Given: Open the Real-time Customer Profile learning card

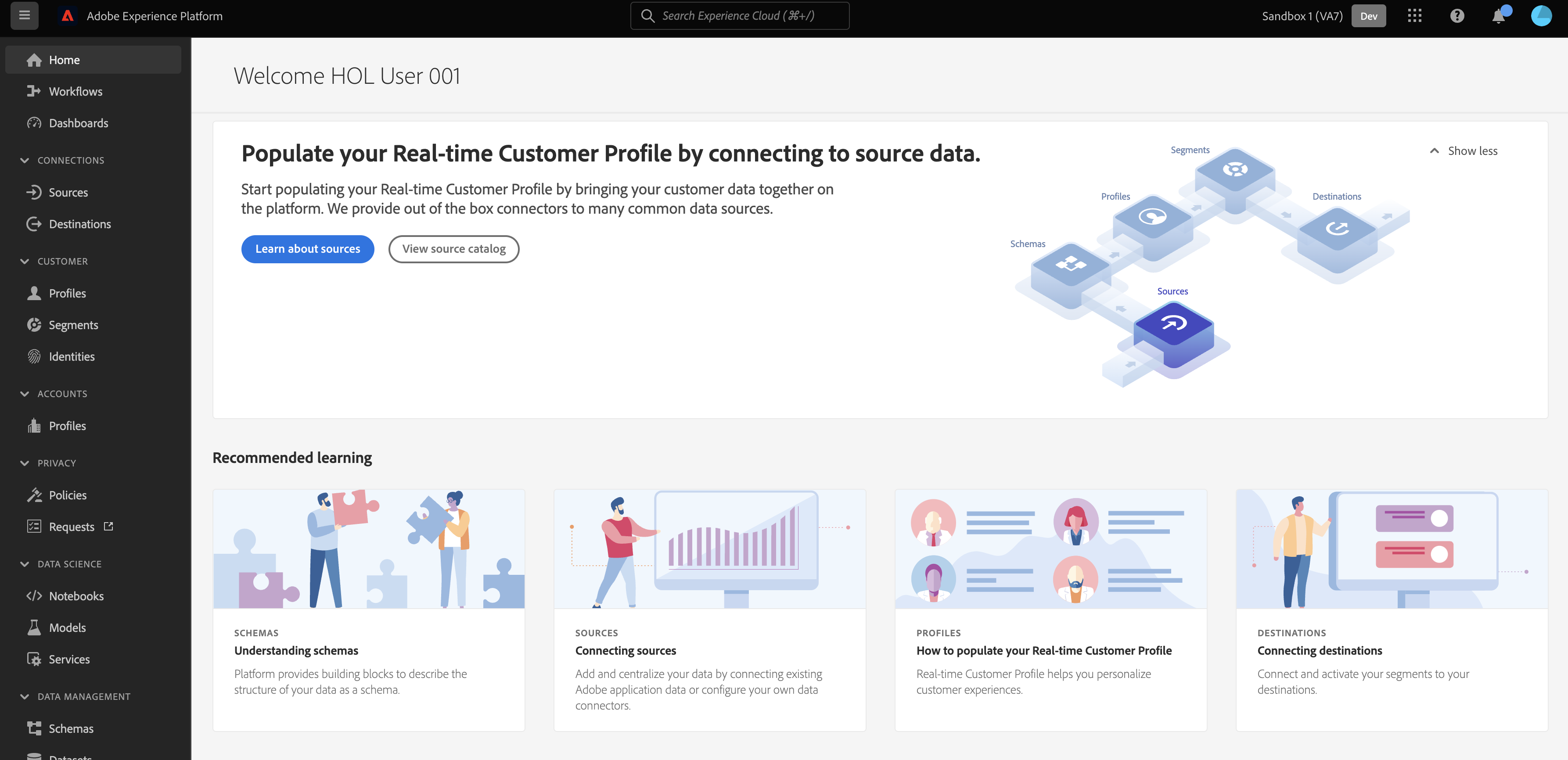Looking at the screenshot, I should [1050, 610].
